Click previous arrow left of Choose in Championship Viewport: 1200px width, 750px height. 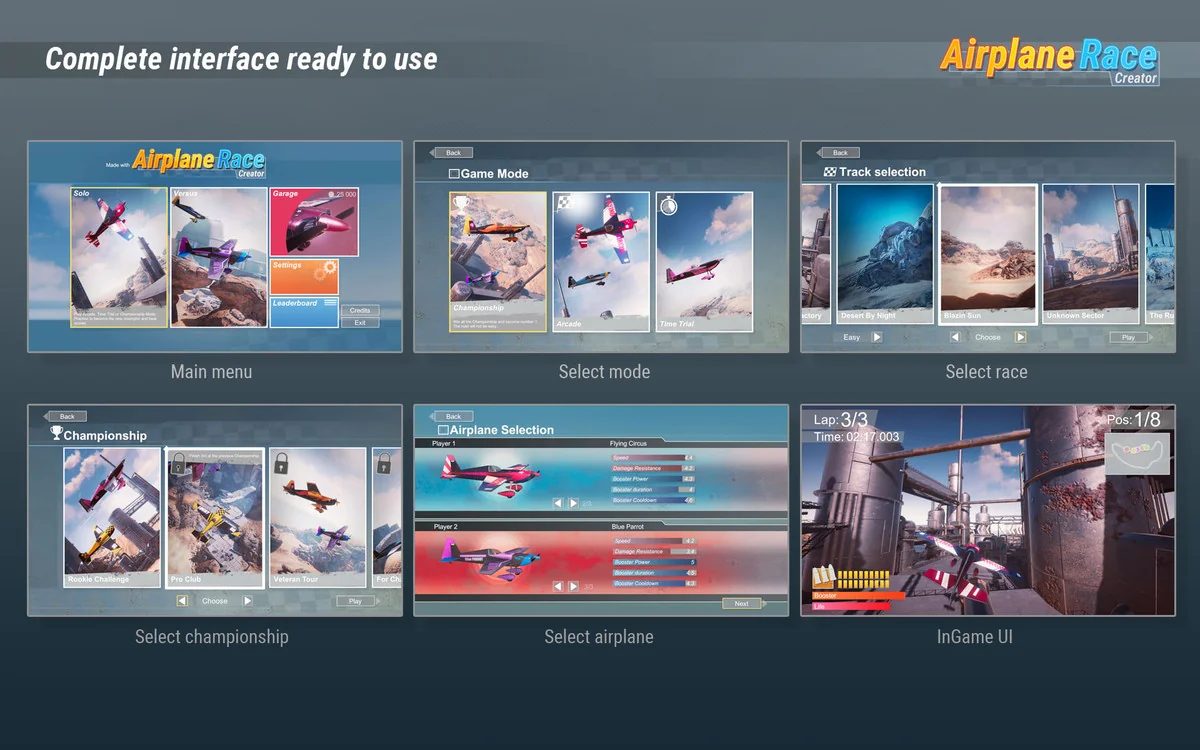(x=182, y=601)
